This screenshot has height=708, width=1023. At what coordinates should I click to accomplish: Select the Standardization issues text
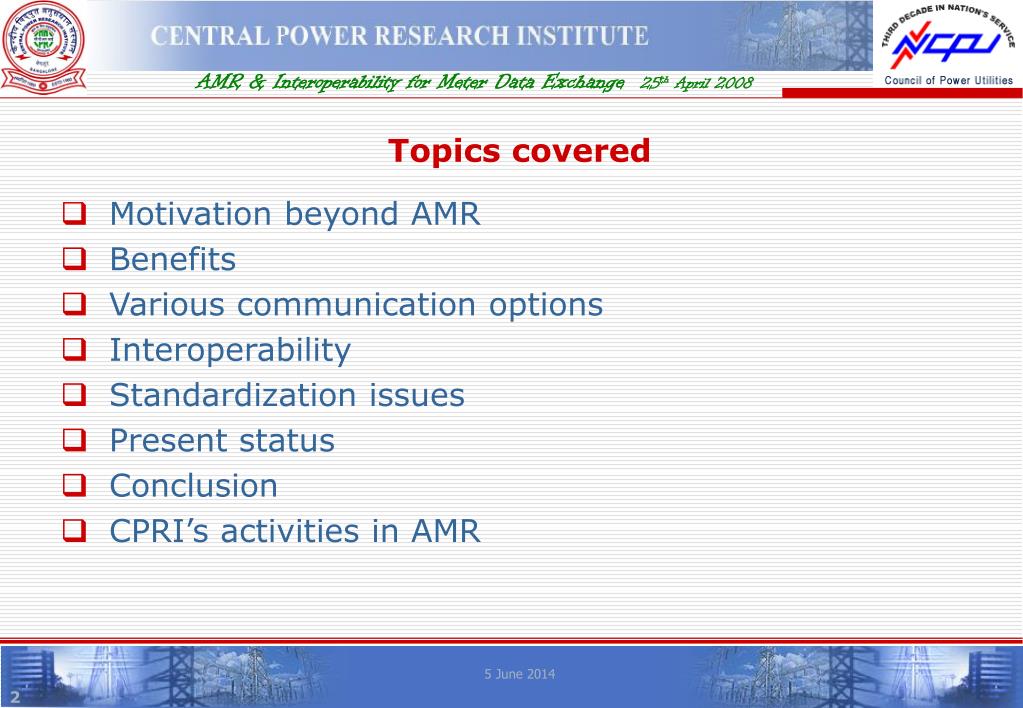287,395
